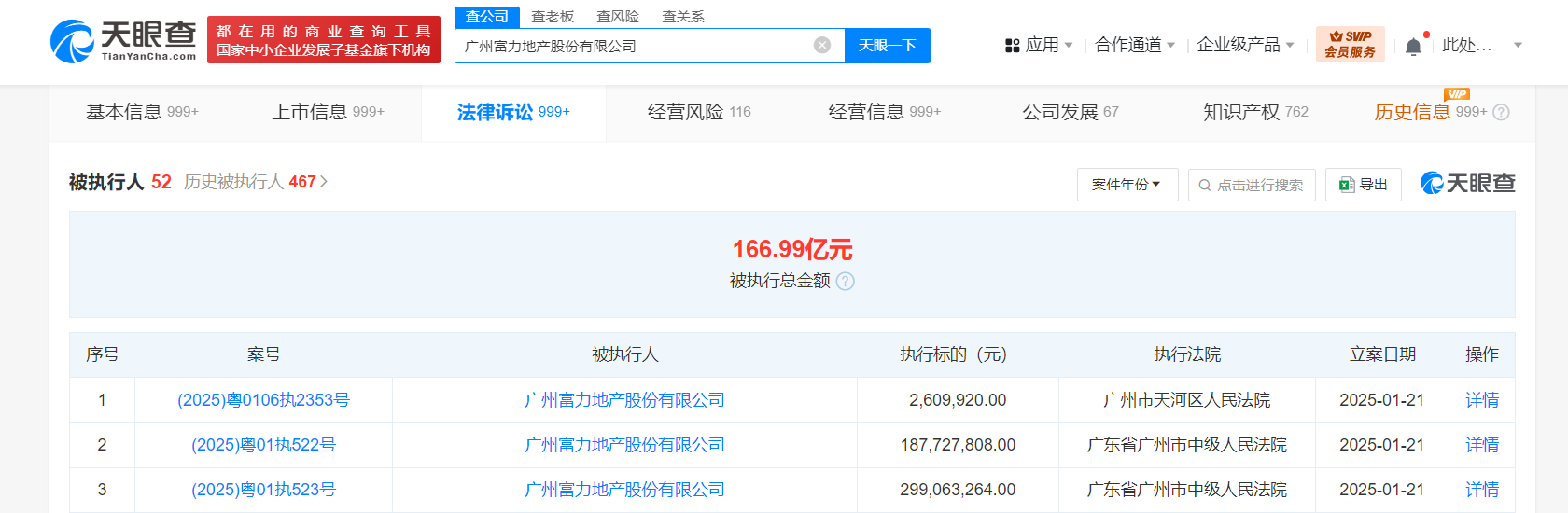
Task: Open case link (2025)粤0106执2353号
Action: pyautogui.click(x=263, y=400)
